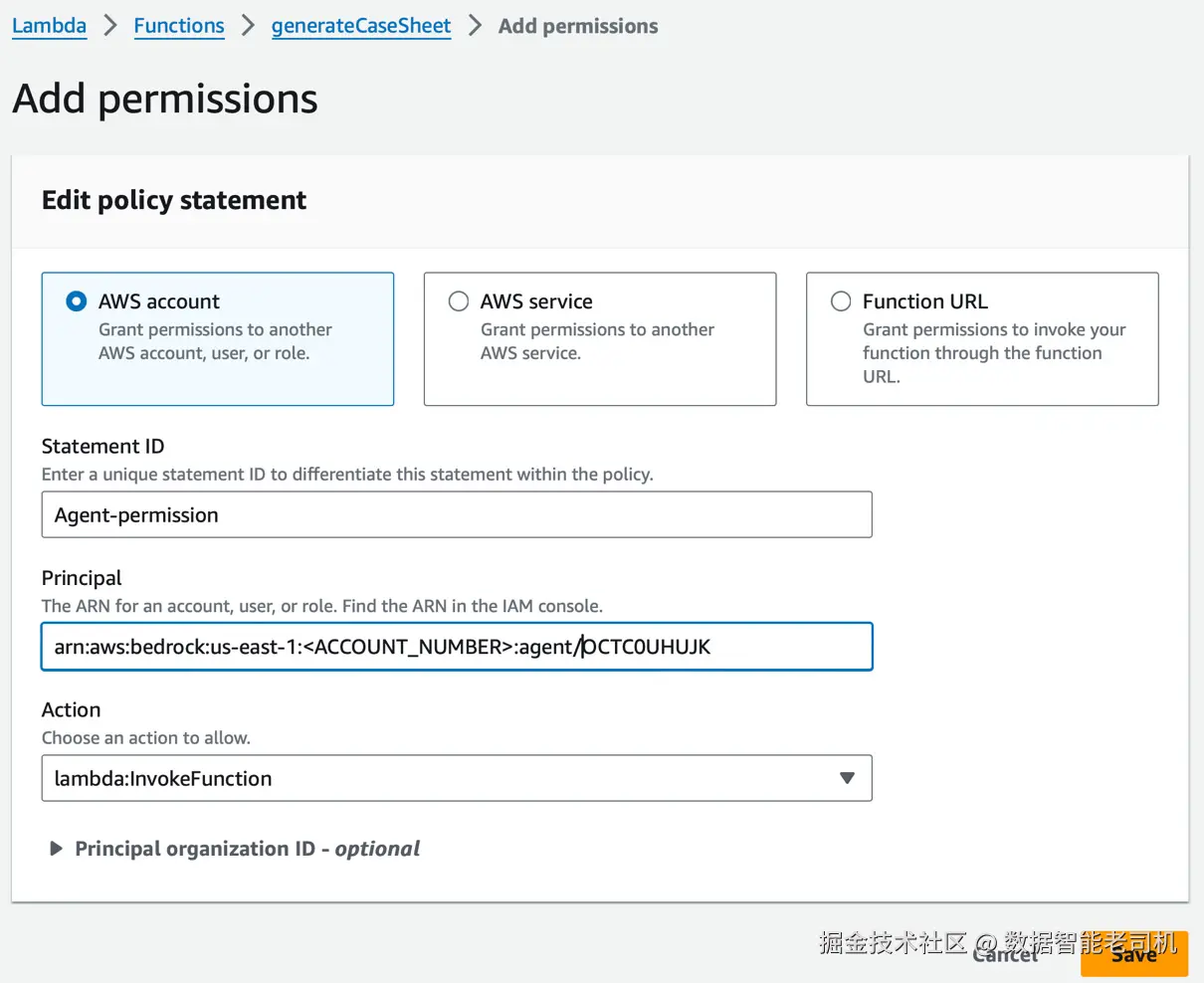Choose the AWS service option card description
Screen dimensions: 1204x983
click(x=597, y=341)
